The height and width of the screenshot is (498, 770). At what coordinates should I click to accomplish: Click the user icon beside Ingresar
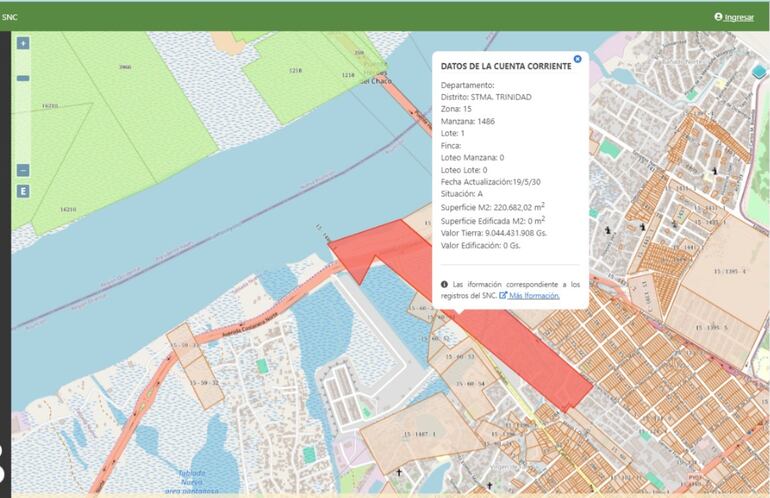pyautogui.click(x=718, y=17)
